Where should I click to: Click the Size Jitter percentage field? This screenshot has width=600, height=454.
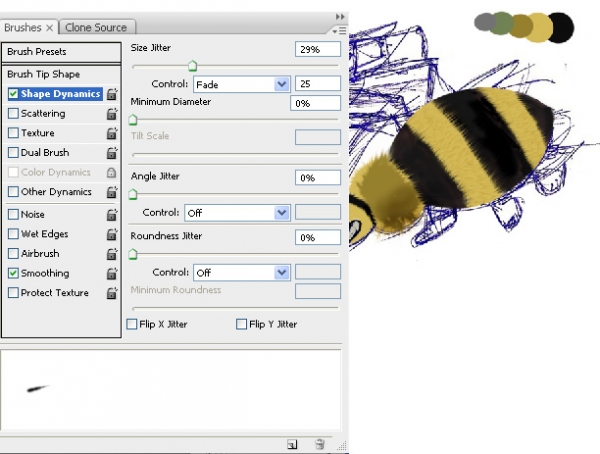[318, 49]
